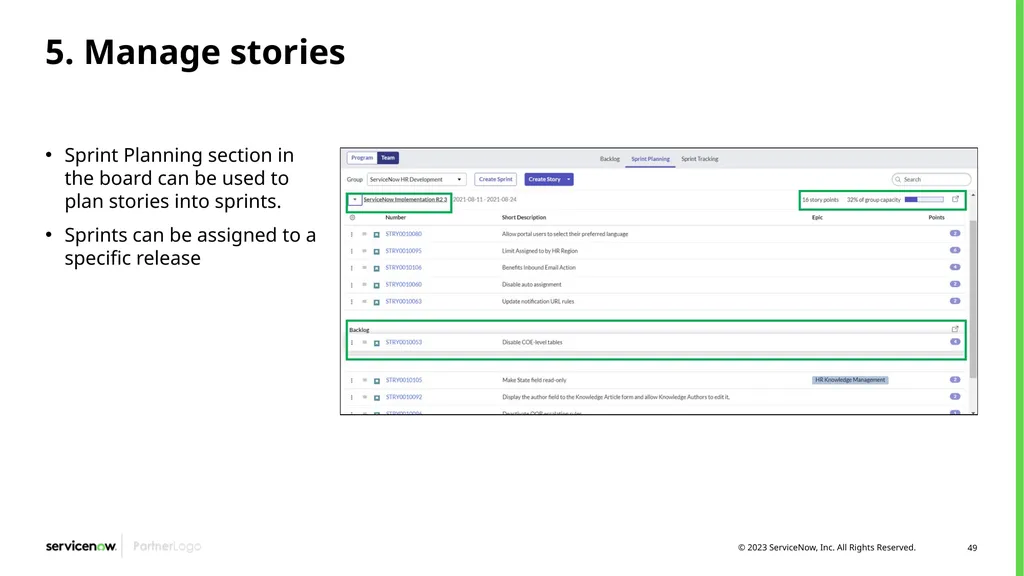Viewport: 1024px width, 576px height.
Task: Click story type icon of STRY0010095
Action: 377,251
